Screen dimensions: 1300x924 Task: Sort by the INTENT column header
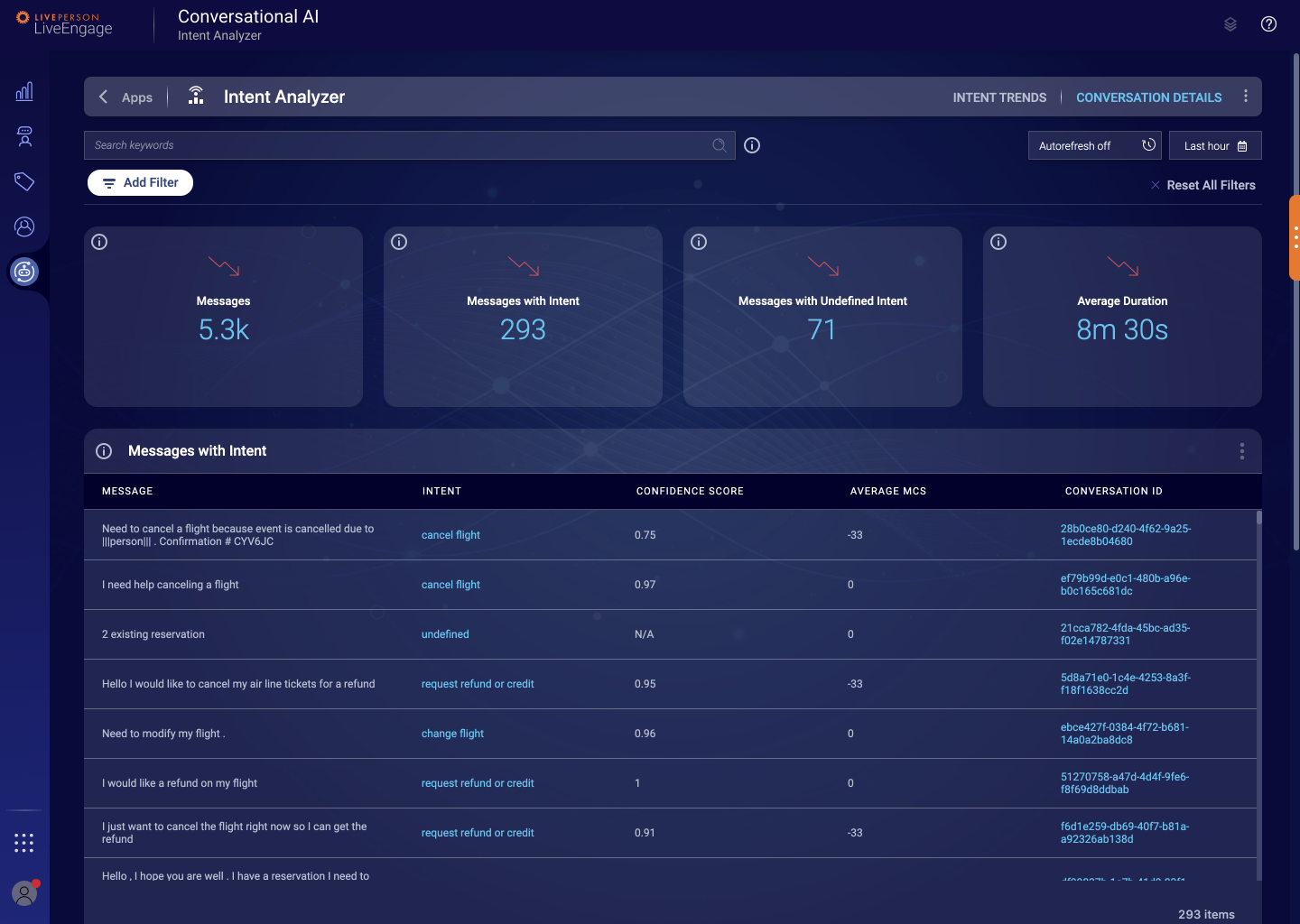pos(441,491)
